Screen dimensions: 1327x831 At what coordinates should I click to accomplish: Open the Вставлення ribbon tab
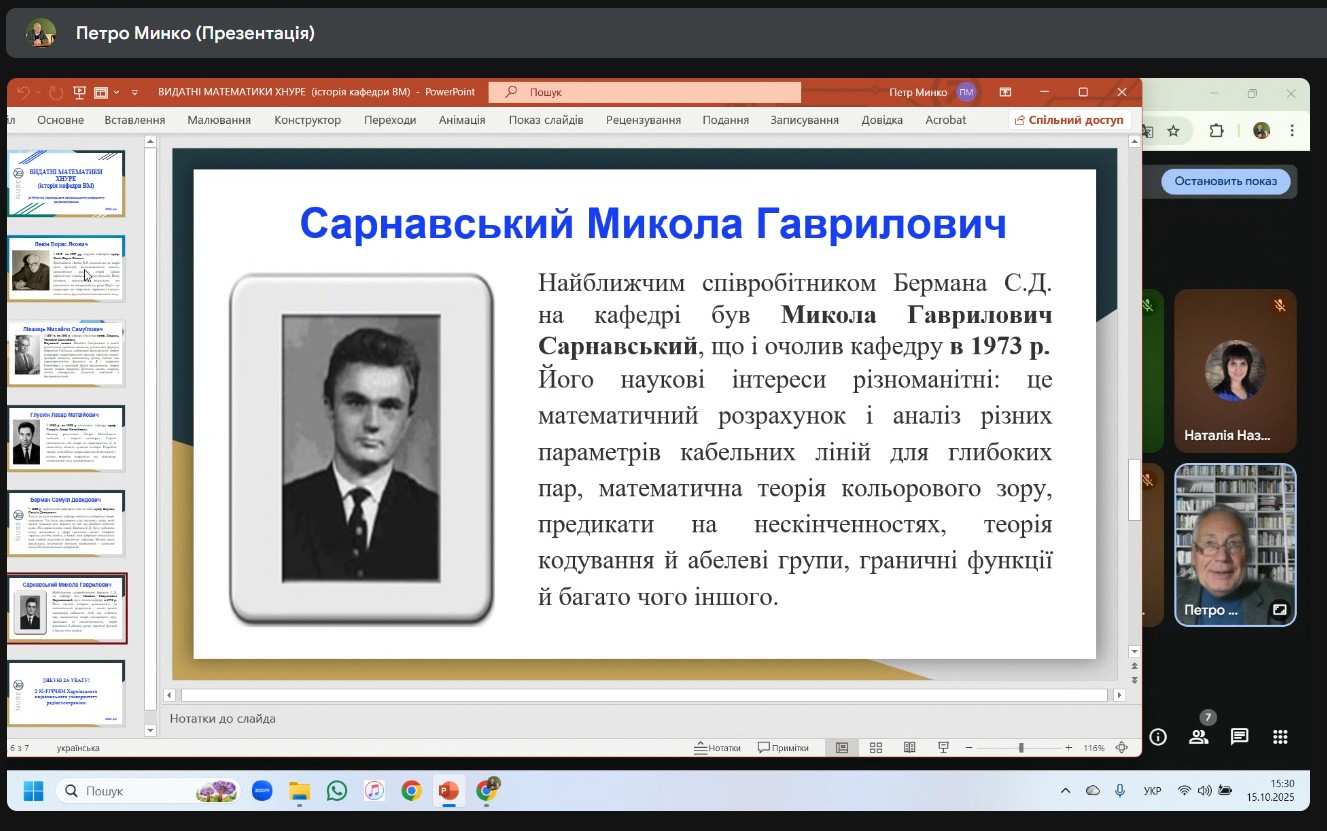[x=134, y=120]
